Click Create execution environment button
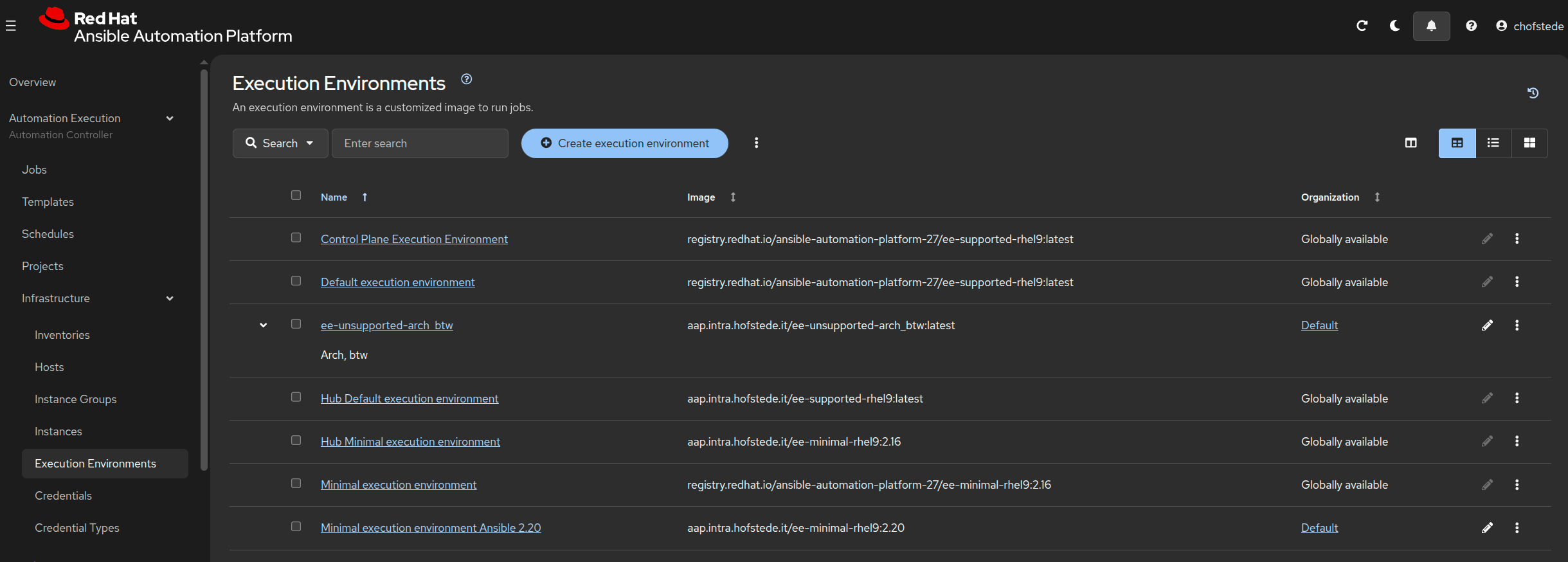This screenshot has width=1568, height=562. point(624,143)
